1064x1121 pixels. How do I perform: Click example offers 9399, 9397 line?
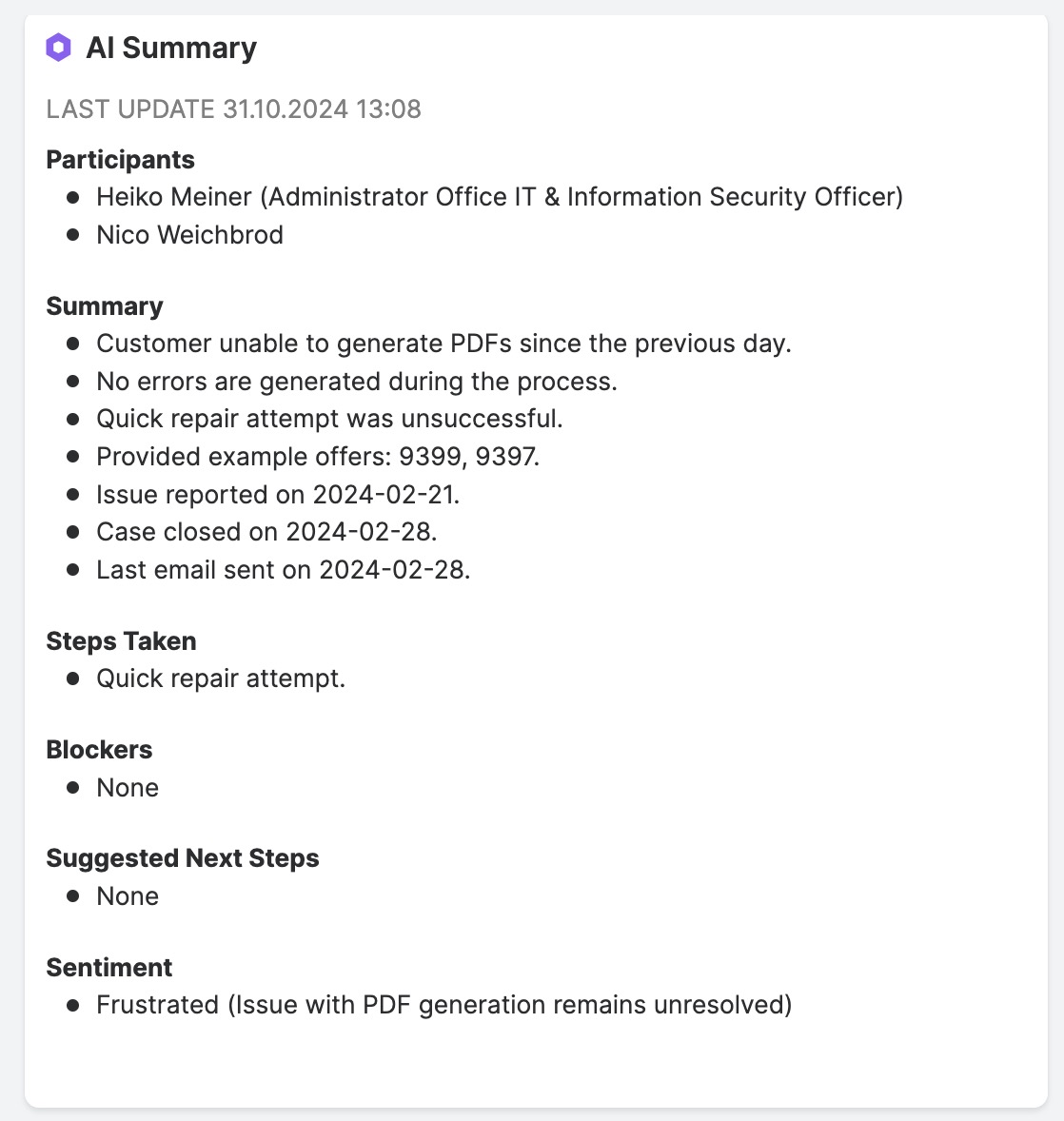(318, 457)
